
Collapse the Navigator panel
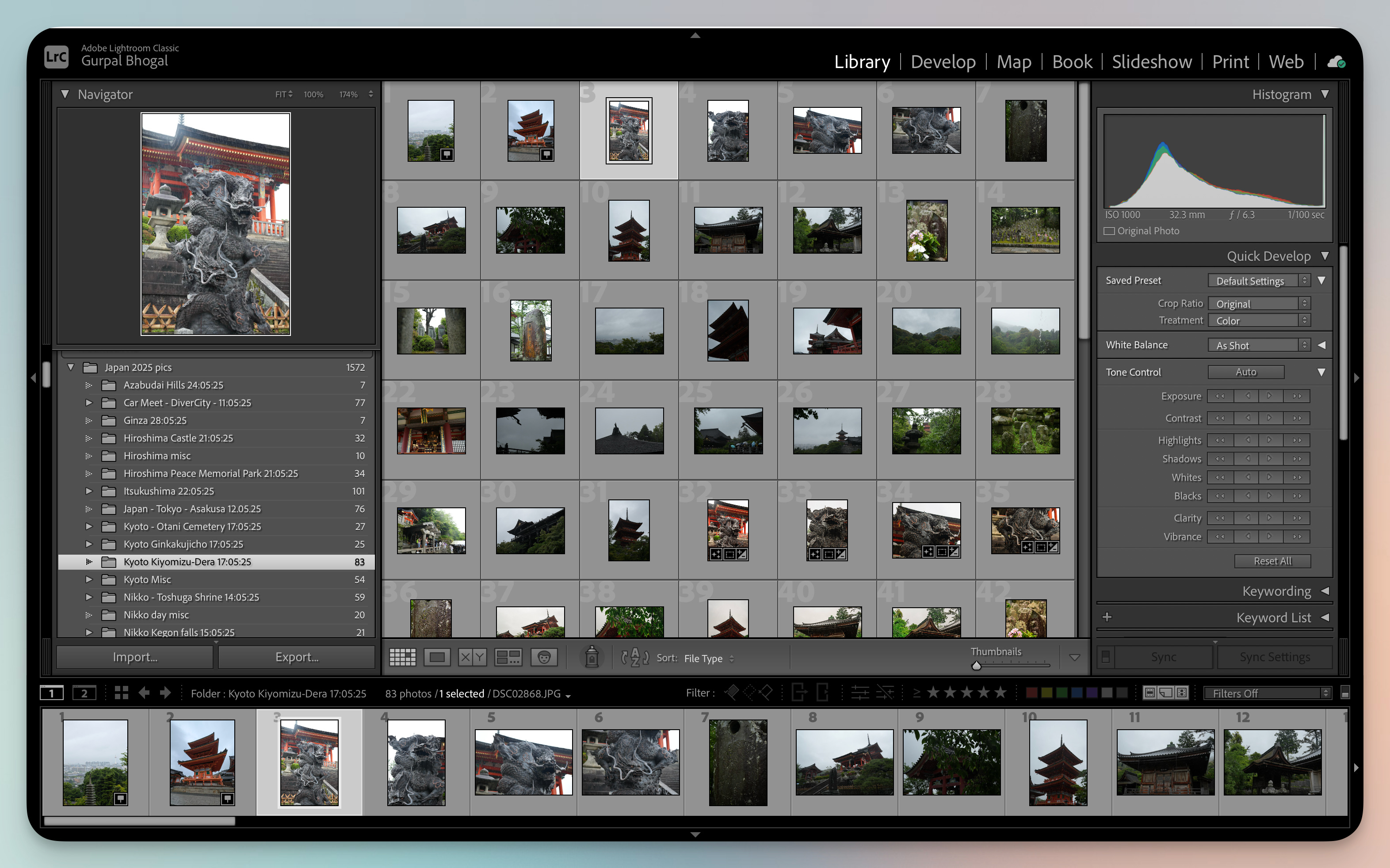click(x=65, y=94)
